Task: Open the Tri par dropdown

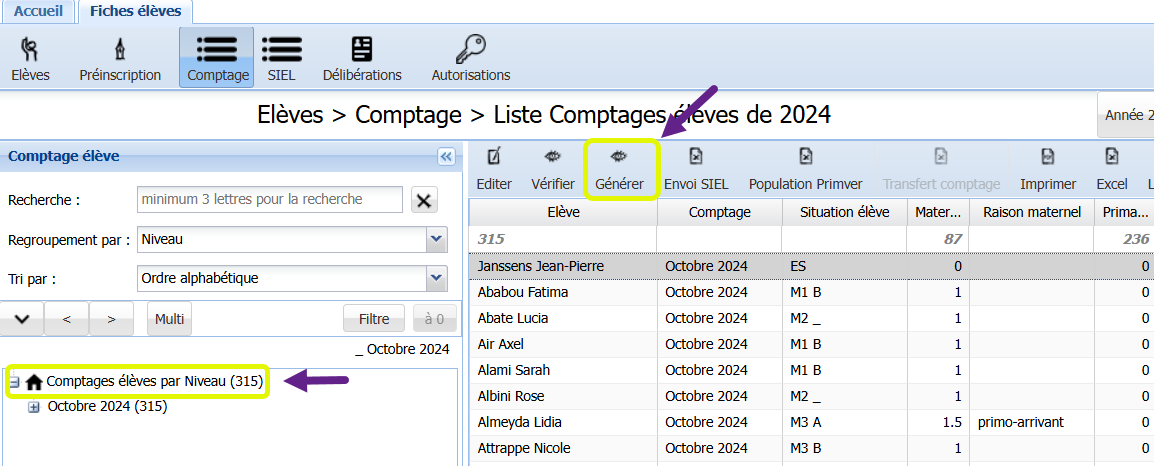Action: (436, 278)
